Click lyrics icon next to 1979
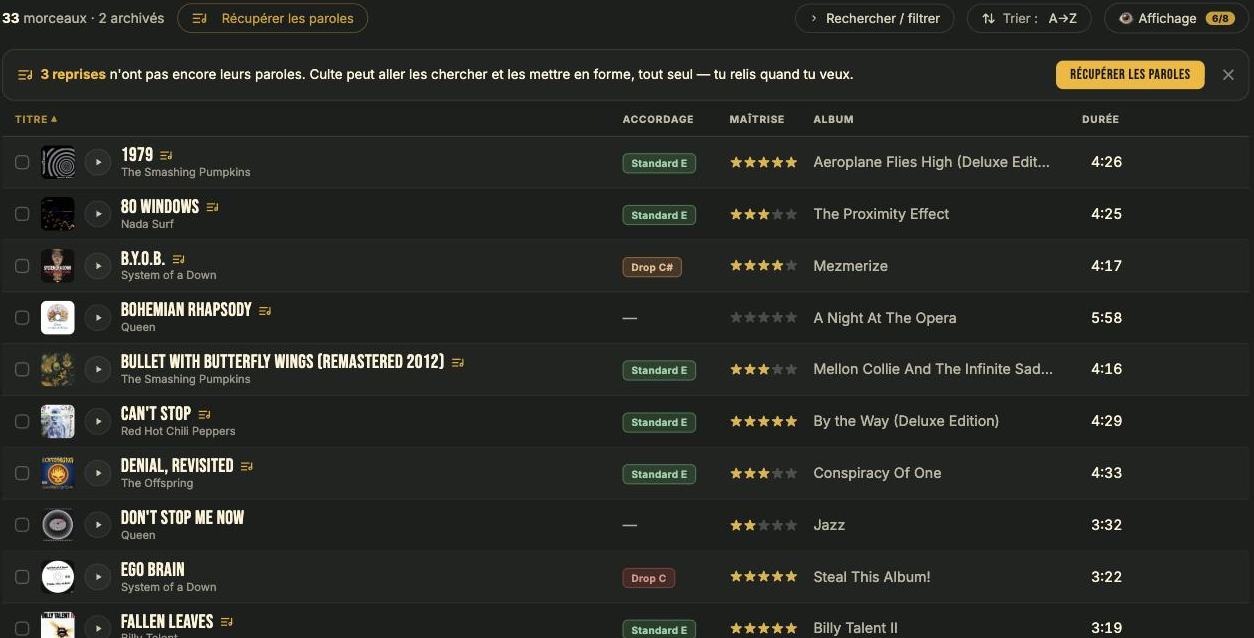The image size is (1254, 638). [166, 155]
